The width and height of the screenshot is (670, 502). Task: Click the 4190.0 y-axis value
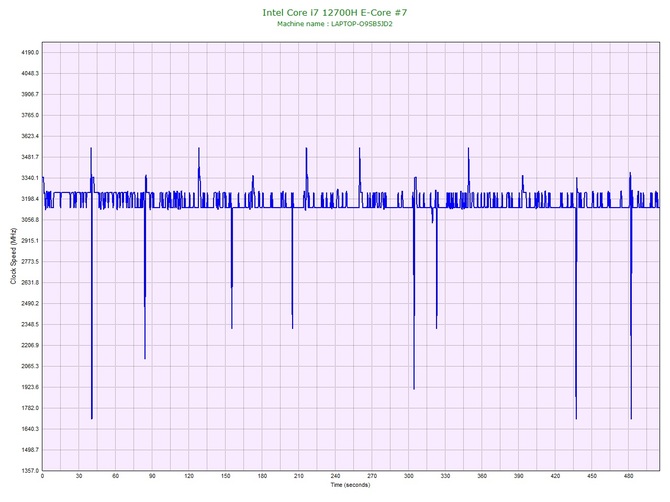(x=30, y=53)
